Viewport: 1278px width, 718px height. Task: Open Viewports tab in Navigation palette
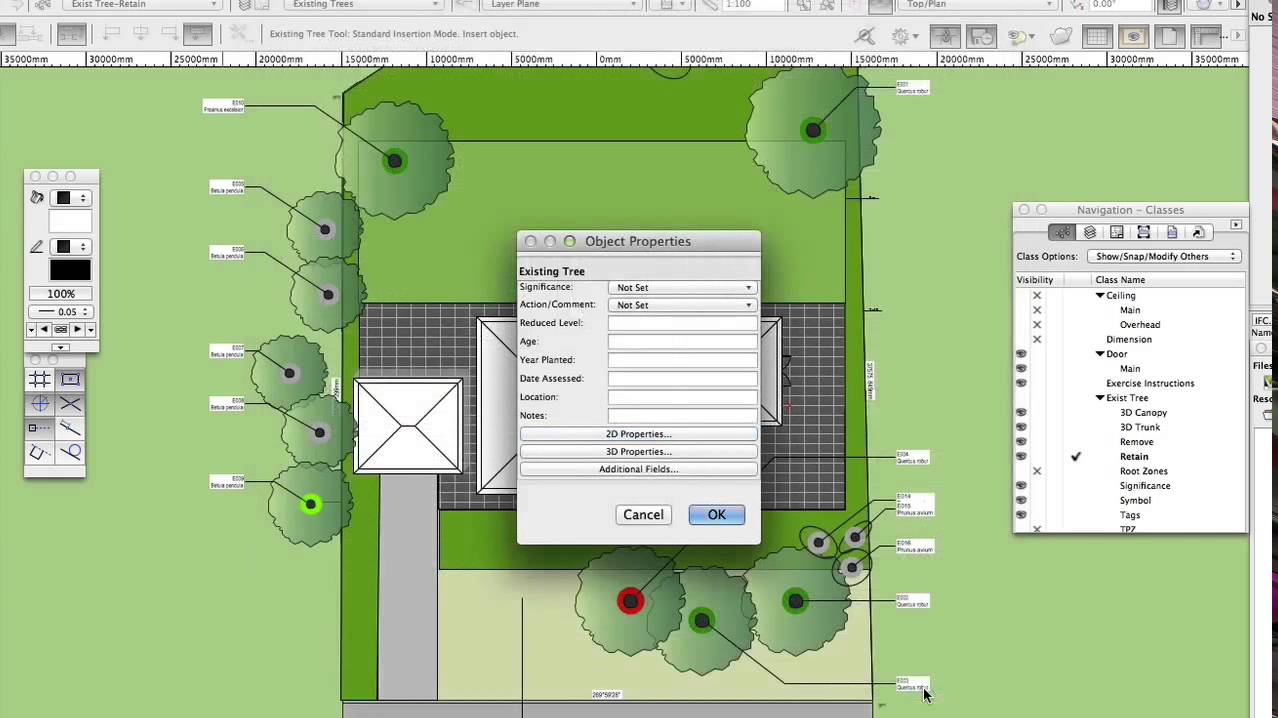pos(1144,232)
